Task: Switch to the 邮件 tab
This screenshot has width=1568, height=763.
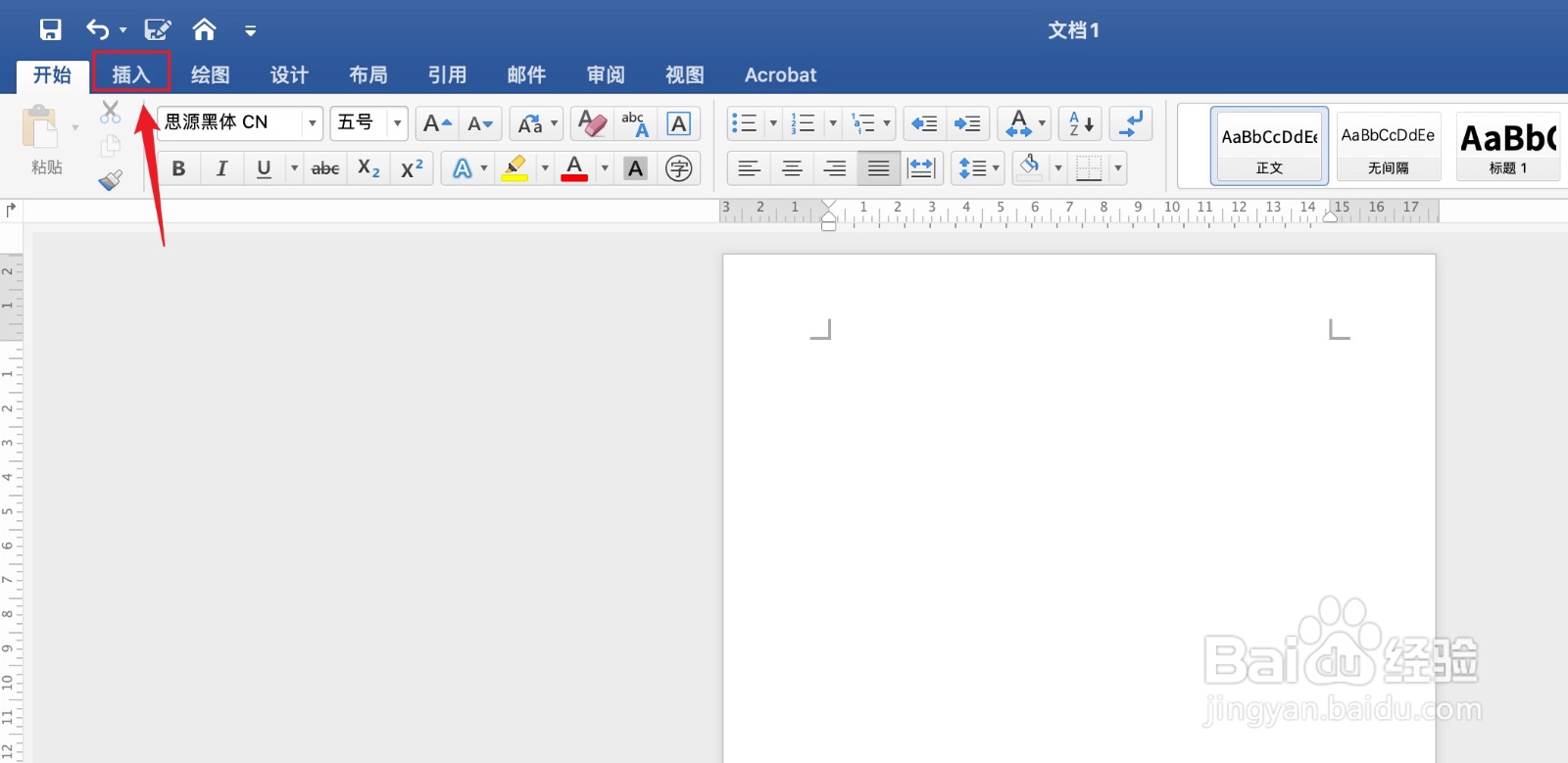Action: click(526, 75)
